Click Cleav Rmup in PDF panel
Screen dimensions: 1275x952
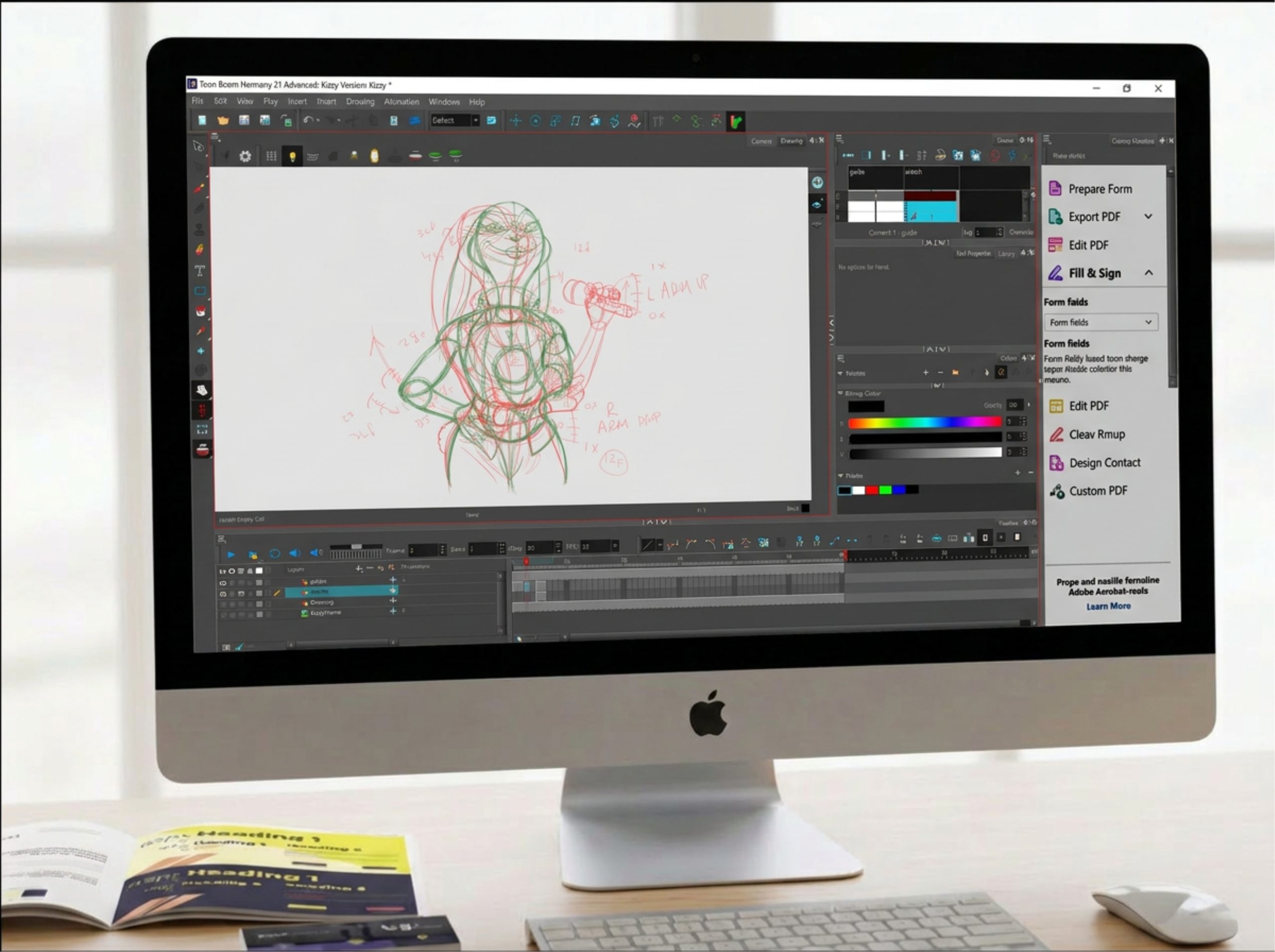[x=1097, y=434]
